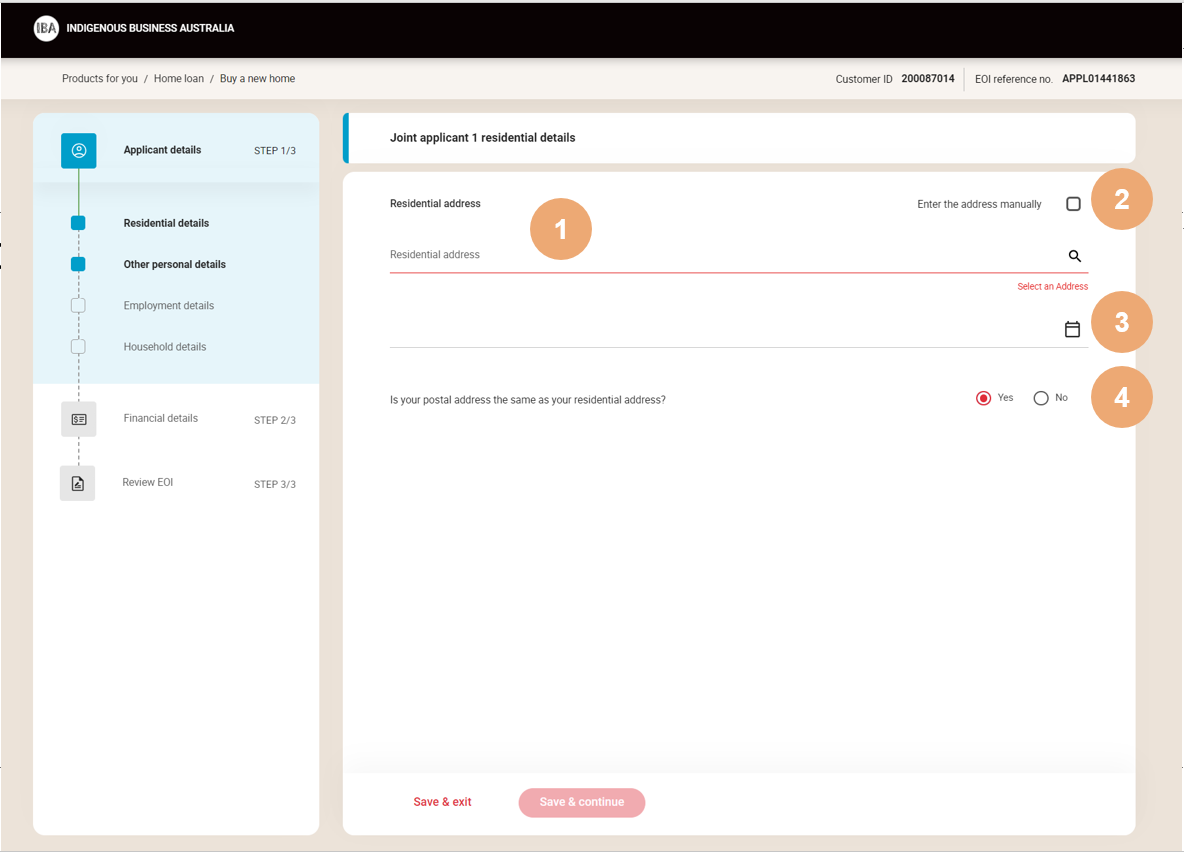The width and height of the screenshot is (1184, 852).
Task: Click the address search magnifier icon
Action: coord(1075,256)
